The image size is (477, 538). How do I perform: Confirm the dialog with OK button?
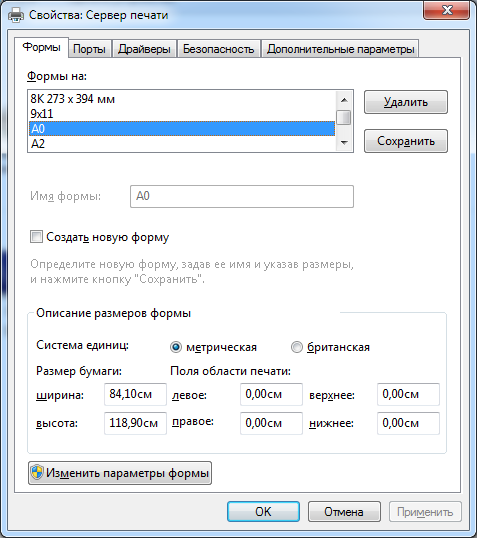click(263, 512)
